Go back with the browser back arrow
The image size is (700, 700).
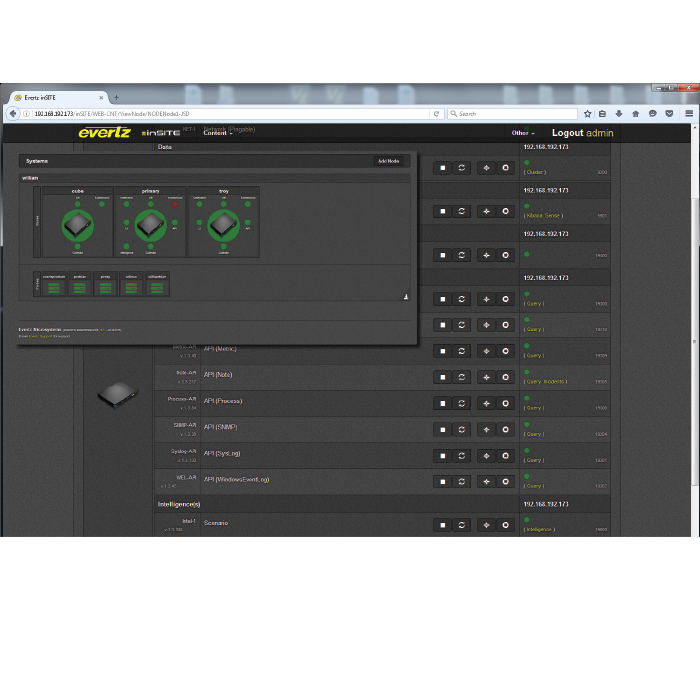pyautogui.click(x=12, y=114)
